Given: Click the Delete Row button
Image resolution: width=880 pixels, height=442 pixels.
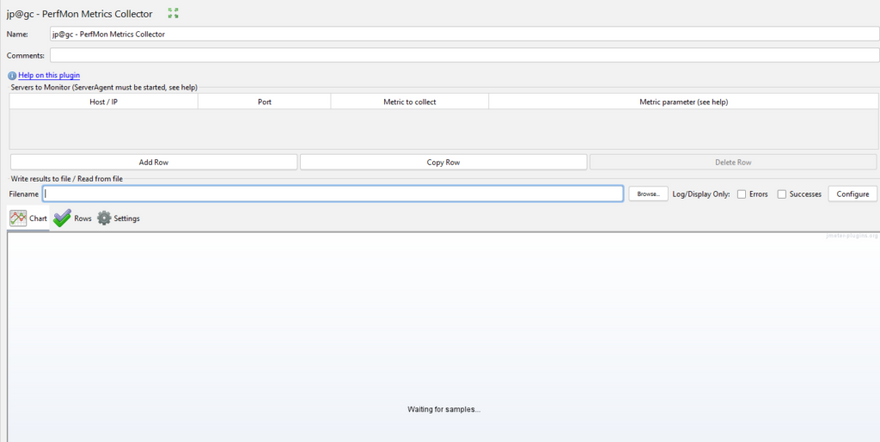Looking at the screenshot, I should (x=733, y=162).
